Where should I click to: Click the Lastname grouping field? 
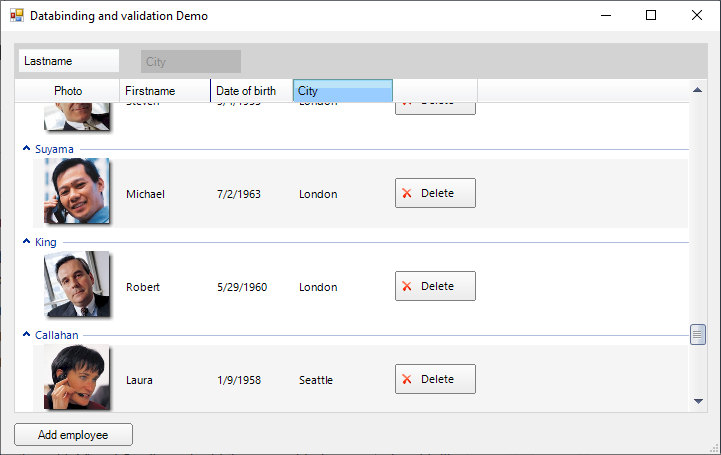(x=68, y=61)
